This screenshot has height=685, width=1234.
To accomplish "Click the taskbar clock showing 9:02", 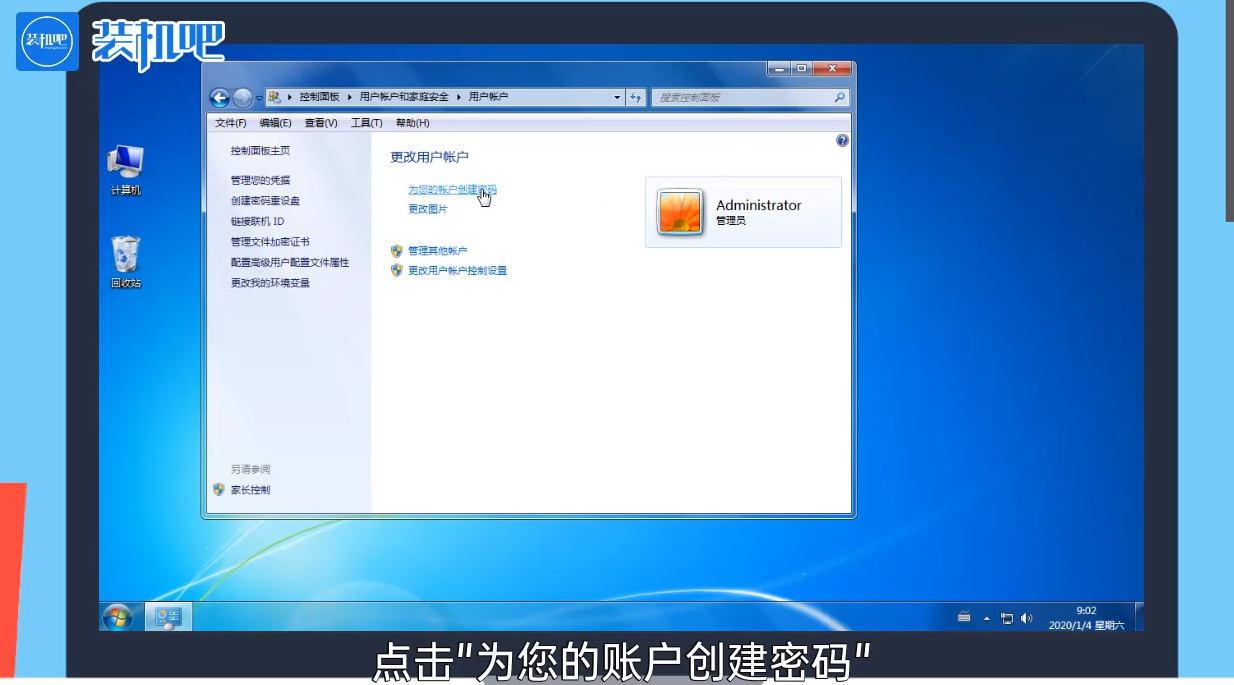I will tap(1086, 617).
